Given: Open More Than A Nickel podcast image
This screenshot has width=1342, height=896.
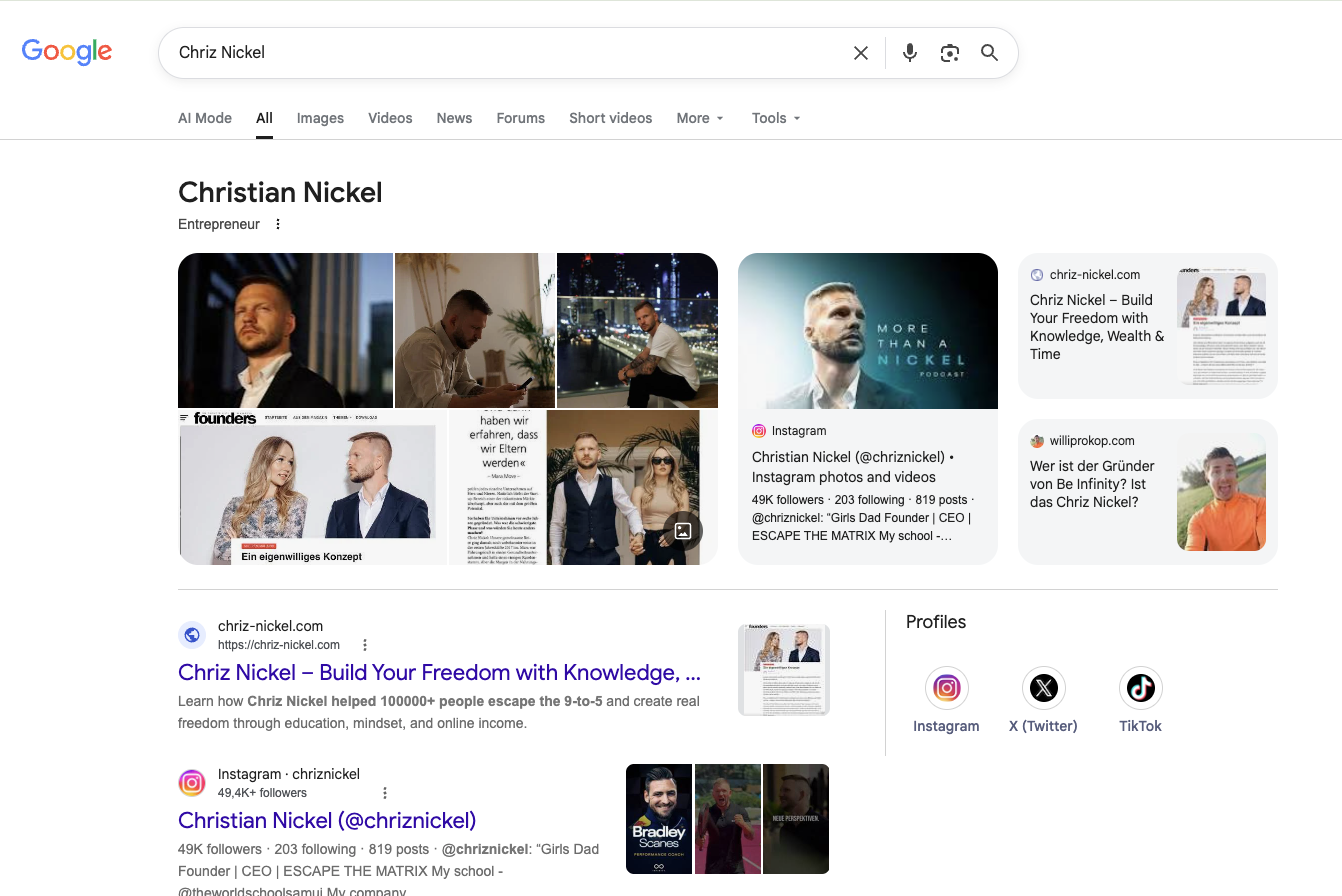Looking at the screenshot, I should pos(868,331).
